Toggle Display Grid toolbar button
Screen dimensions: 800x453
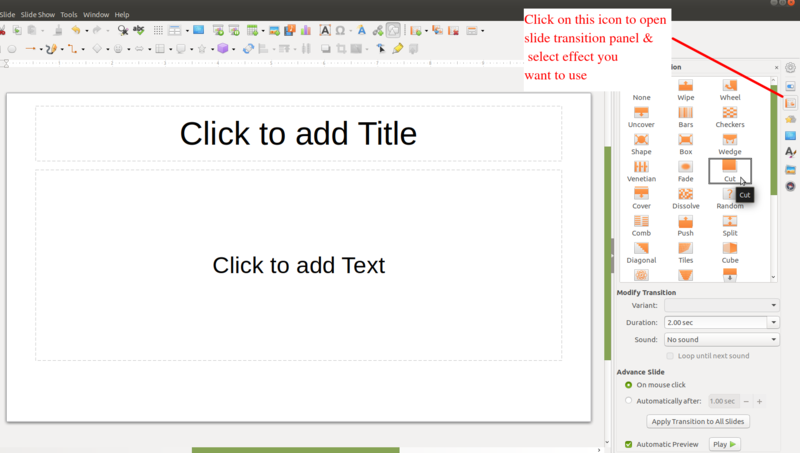(x=158, y=31)
